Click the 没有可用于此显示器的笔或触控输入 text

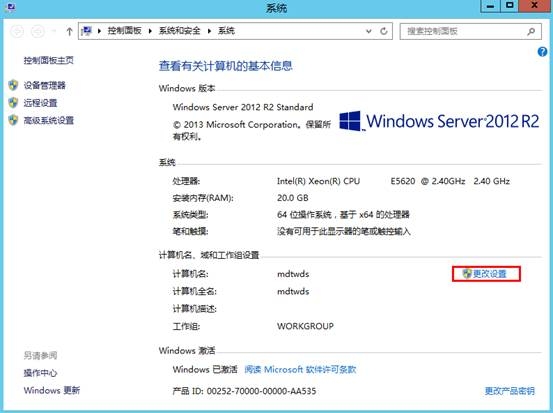(x=344, y=231)
